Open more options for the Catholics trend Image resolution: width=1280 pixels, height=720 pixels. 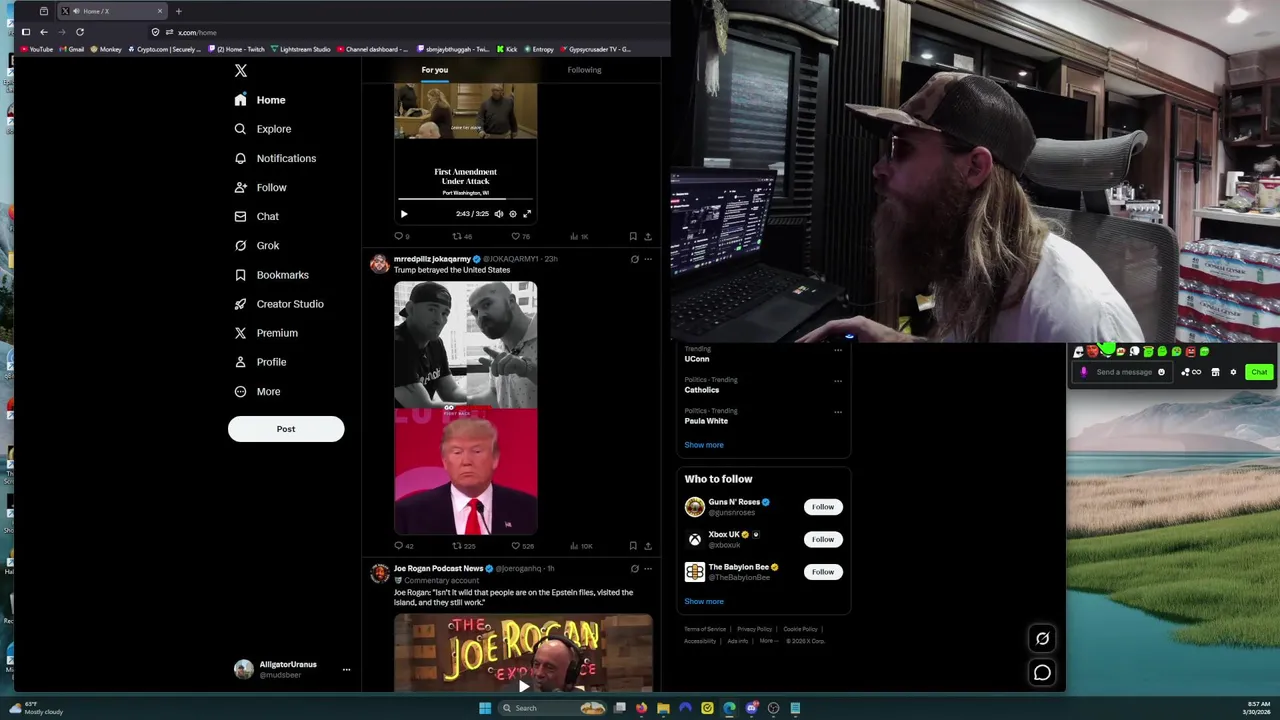tap(838, 381)
